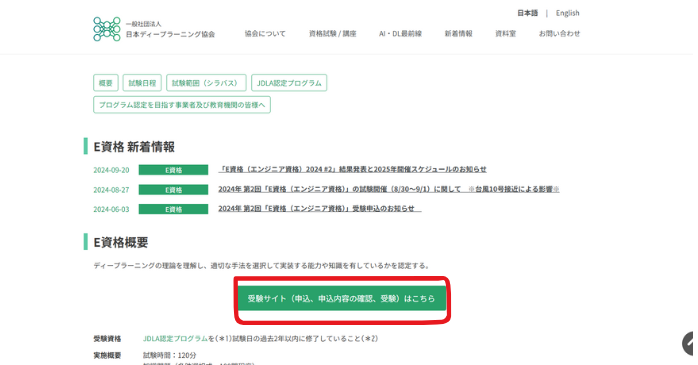The image size is (698, 365).
Task: Open 台風10号接近による影響 news link
Action: (x=389, y=189)
